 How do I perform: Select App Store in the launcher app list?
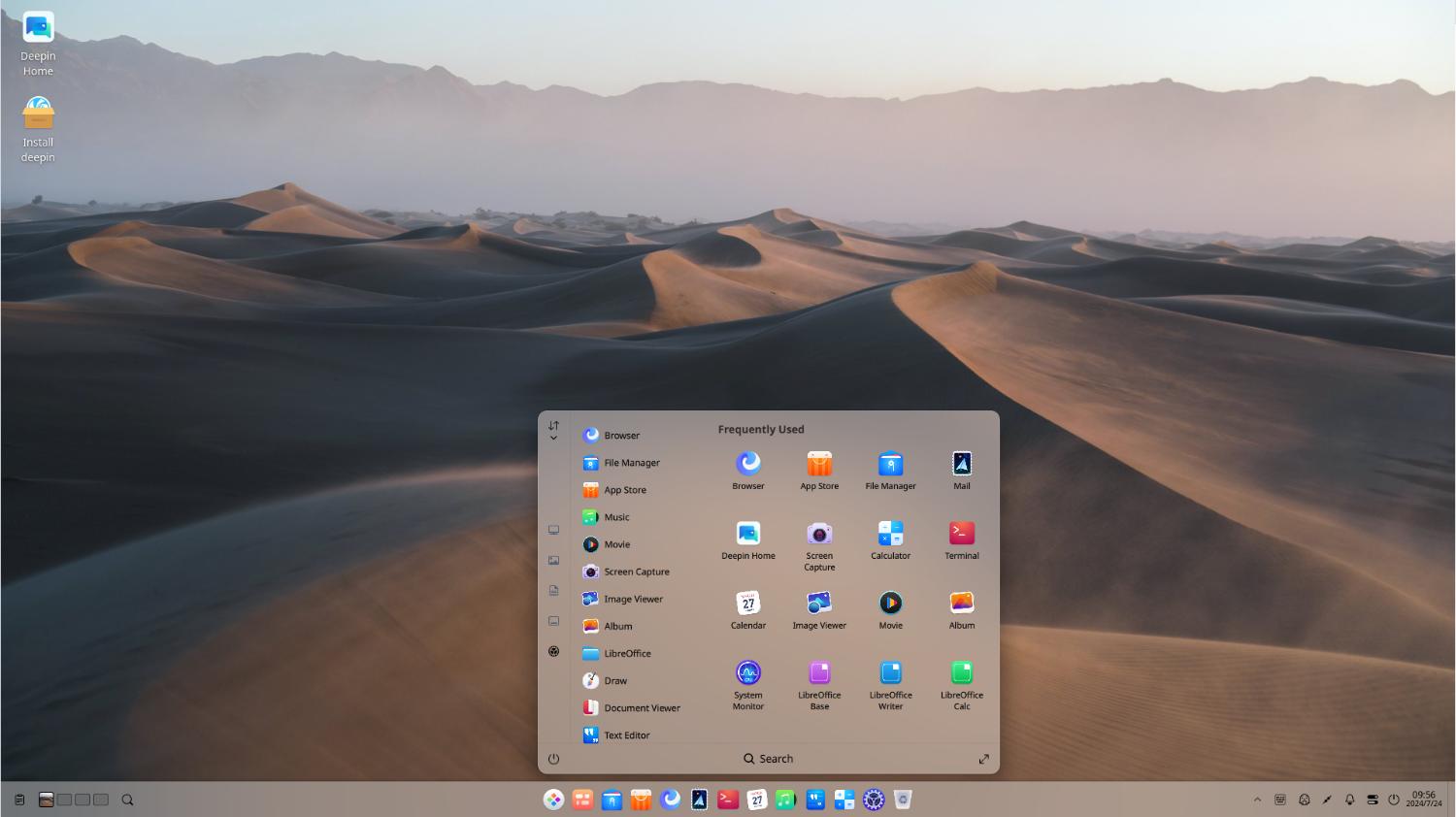coord(636,490)
